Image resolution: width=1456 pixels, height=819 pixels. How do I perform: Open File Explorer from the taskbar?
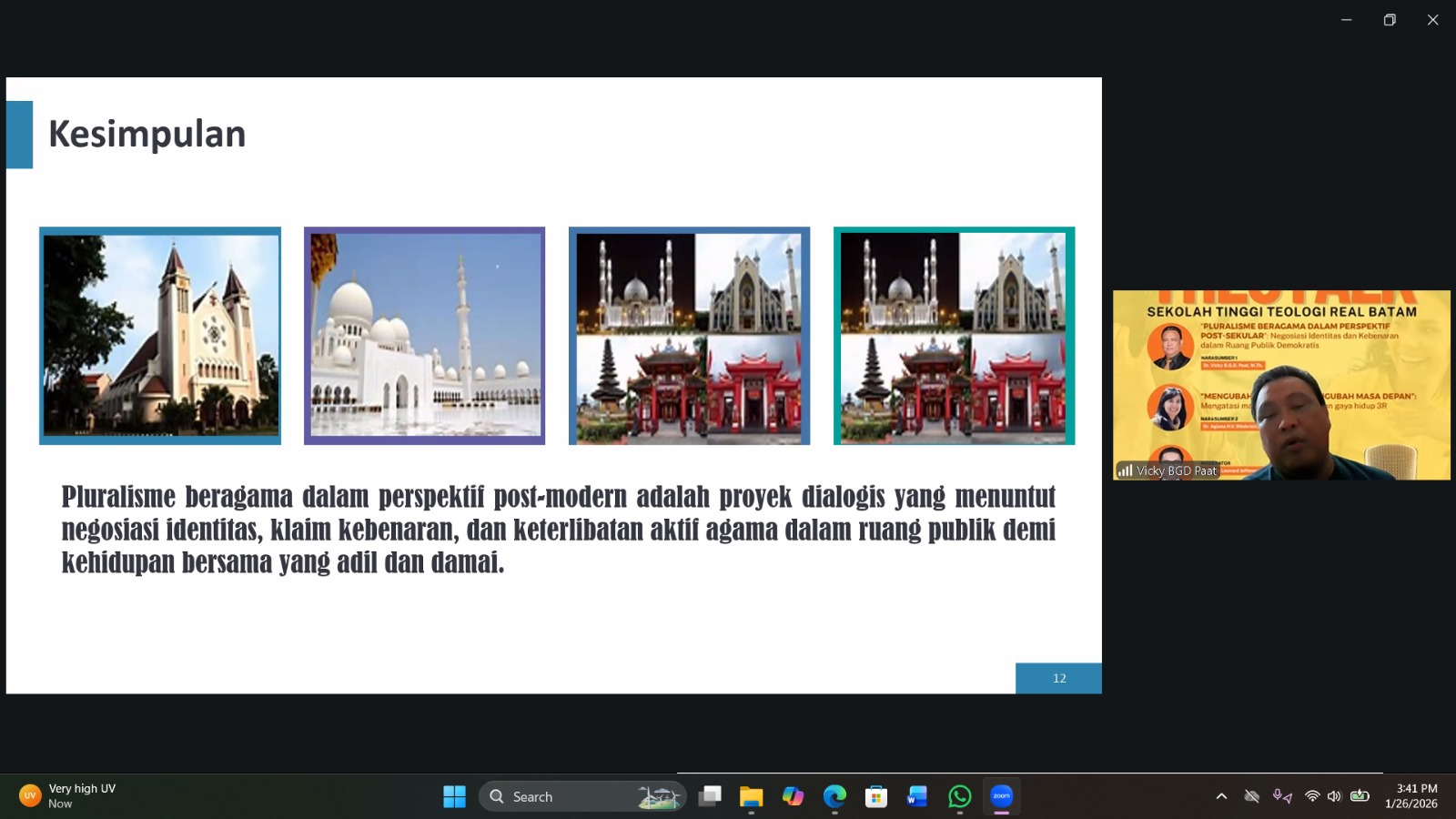[751, 796]
